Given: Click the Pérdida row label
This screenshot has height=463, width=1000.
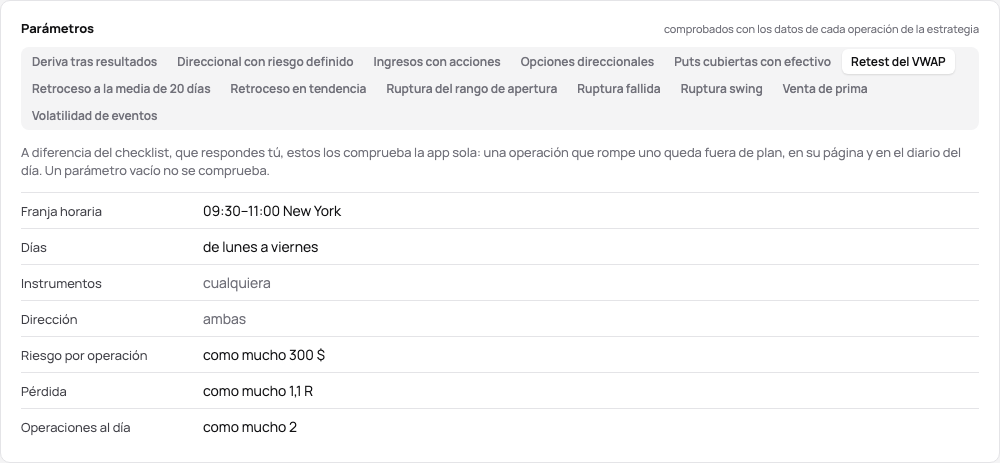Looking at the screenshot, I should tap(44, 392).
